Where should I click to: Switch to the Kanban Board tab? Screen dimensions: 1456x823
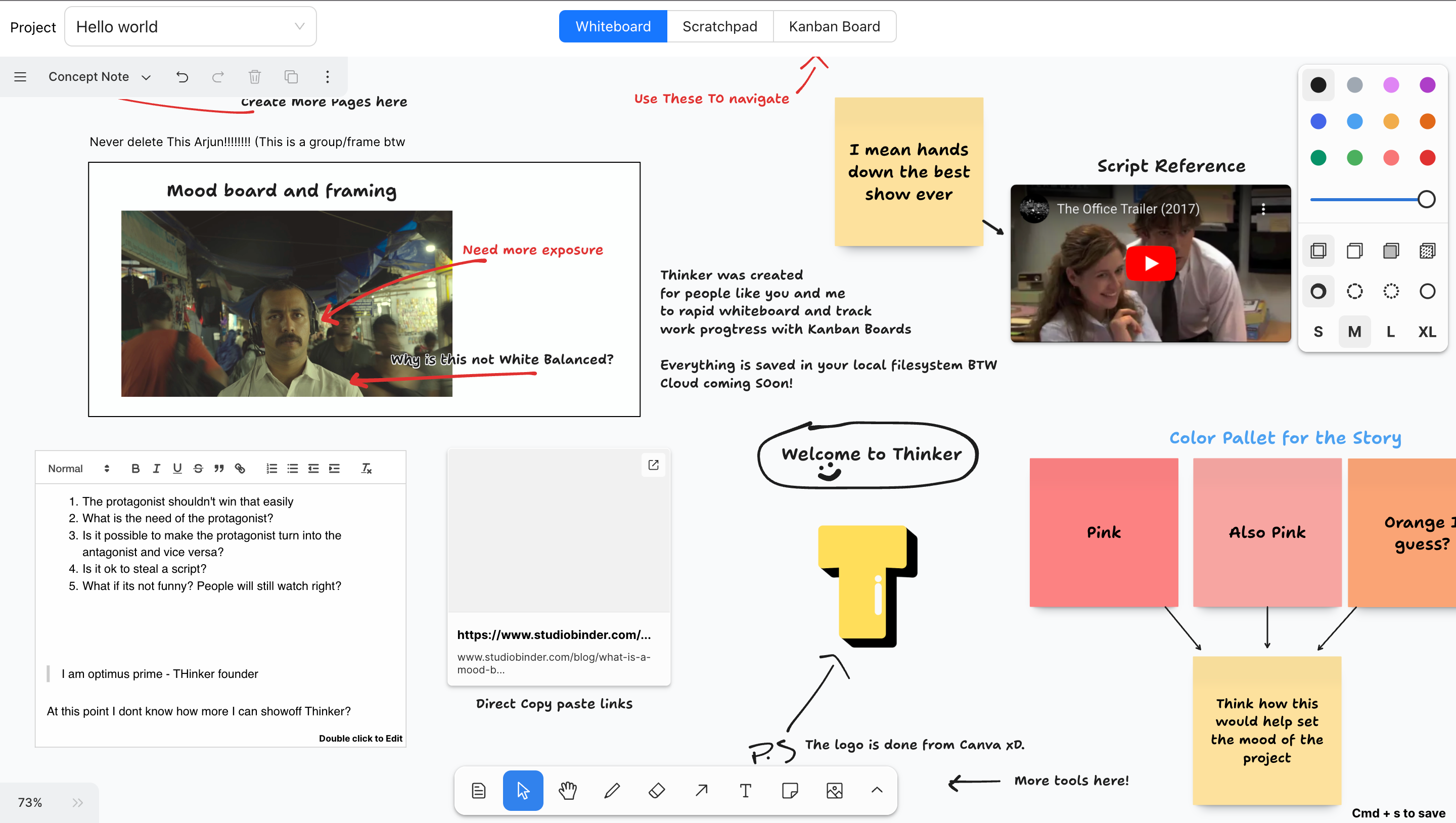(834, 26)
